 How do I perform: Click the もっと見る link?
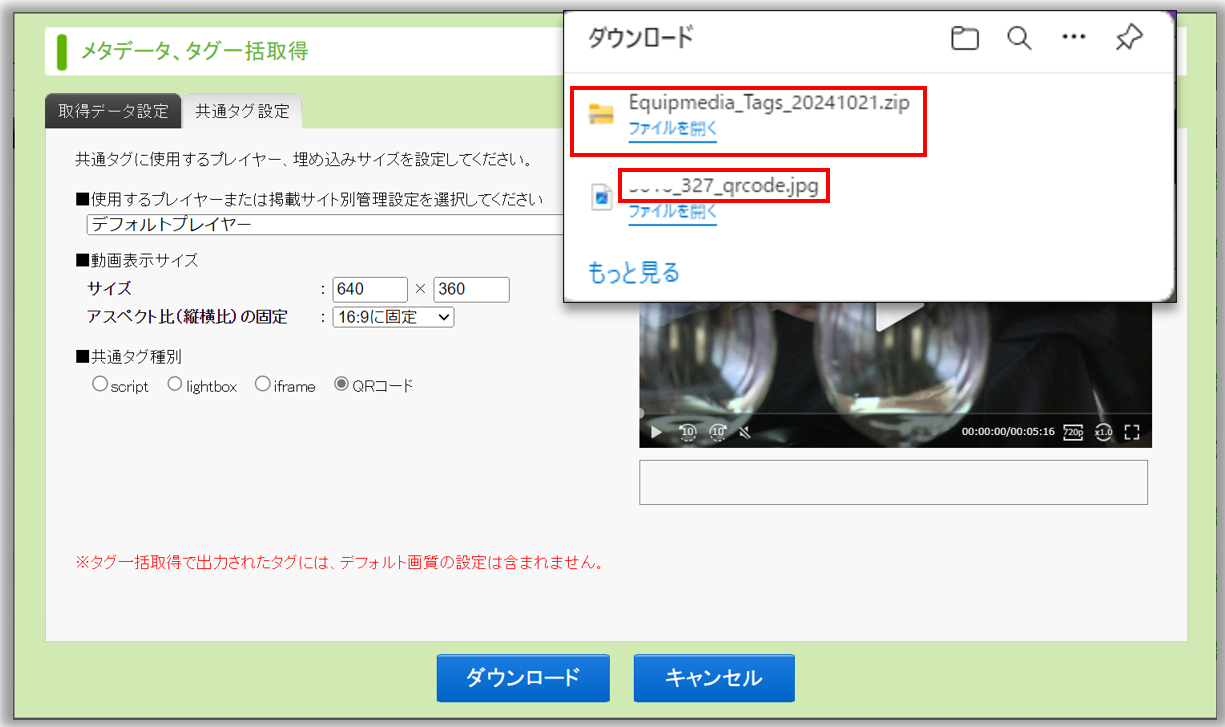pos(633,272)
